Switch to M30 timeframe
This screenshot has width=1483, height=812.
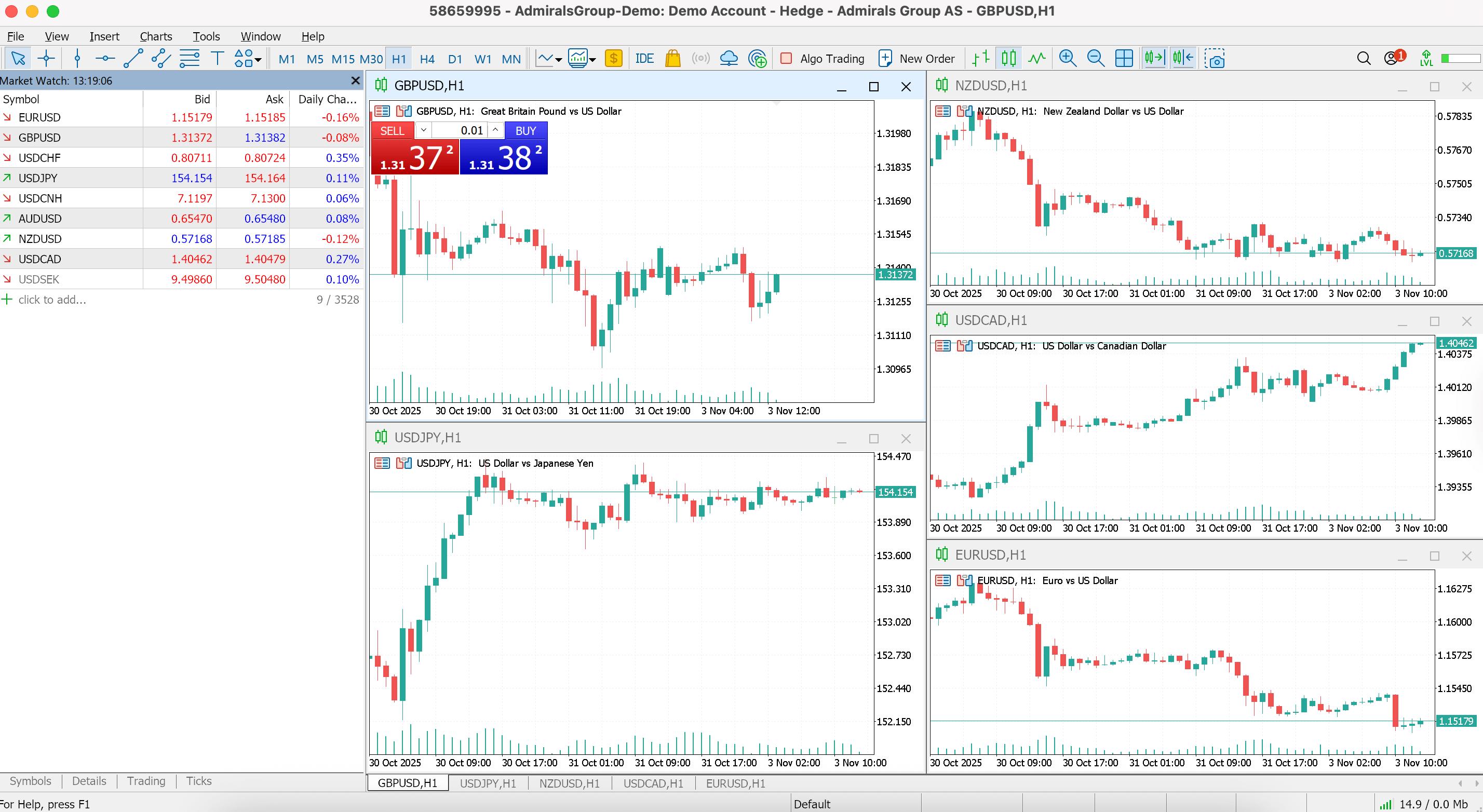click(x=371, y=59)
